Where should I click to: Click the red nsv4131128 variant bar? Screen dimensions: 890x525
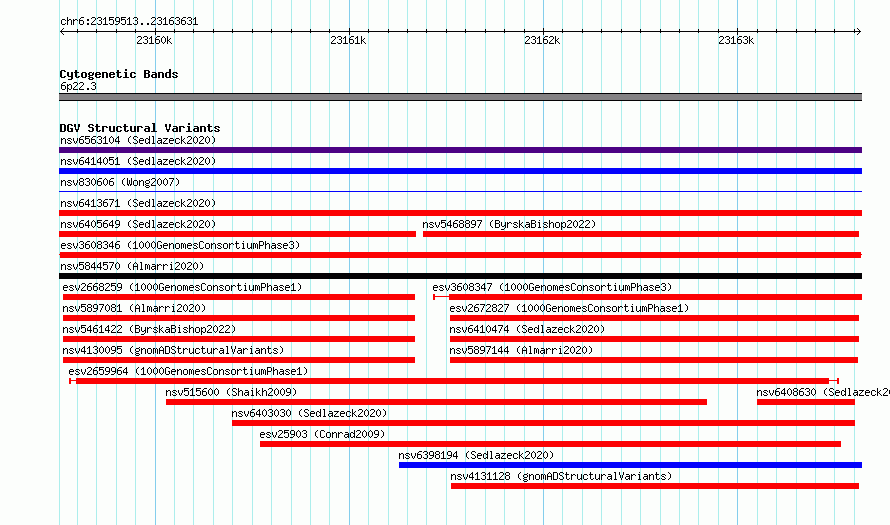tap(655, 486)
